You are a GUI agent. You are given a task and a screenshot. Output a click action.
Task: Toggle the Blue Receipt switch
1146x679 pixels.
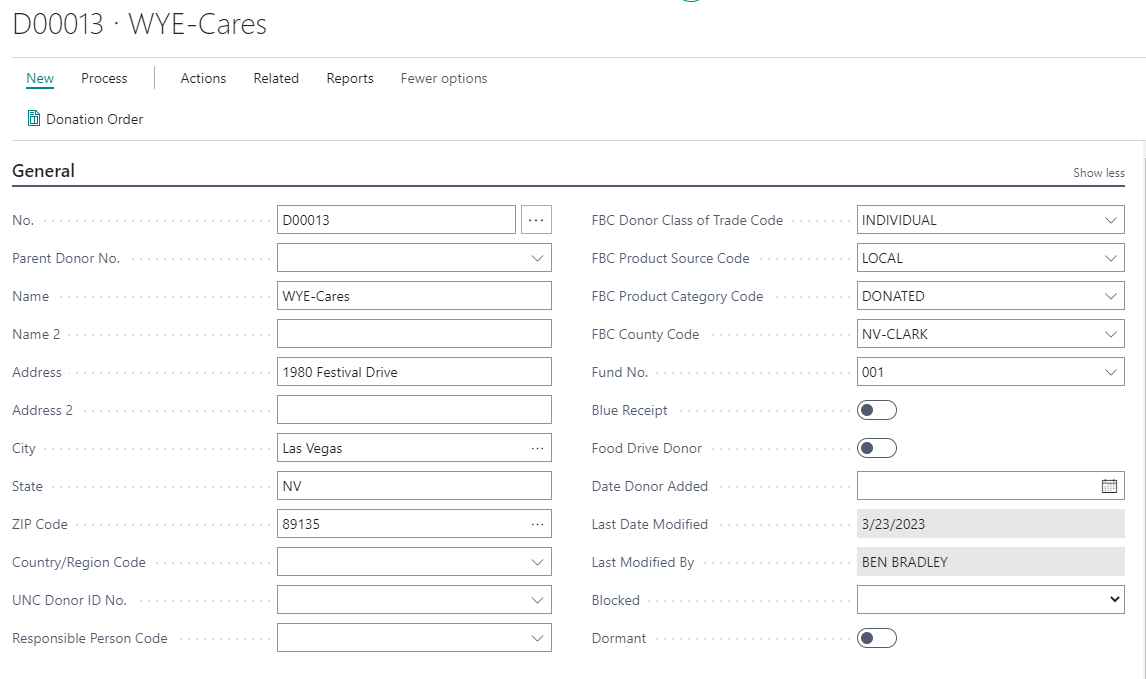click(877, 410)
